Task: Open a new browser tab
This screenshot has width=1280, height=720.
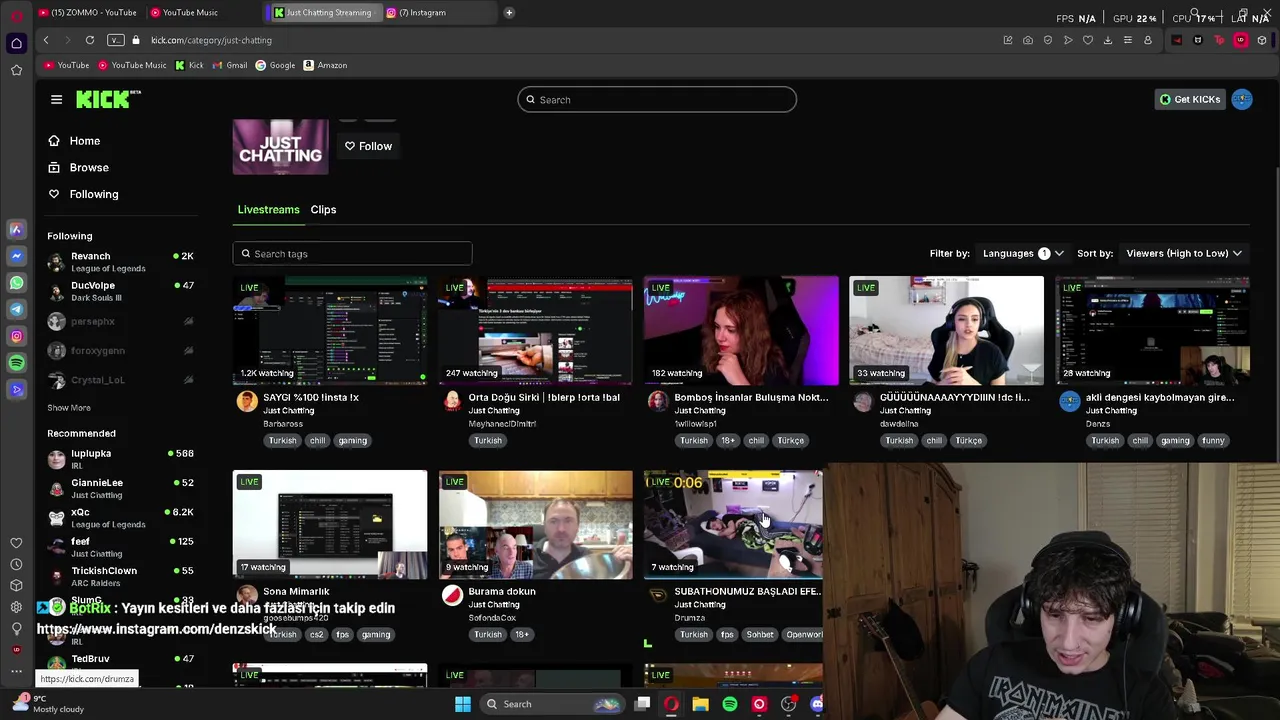Action: (509, 12)
